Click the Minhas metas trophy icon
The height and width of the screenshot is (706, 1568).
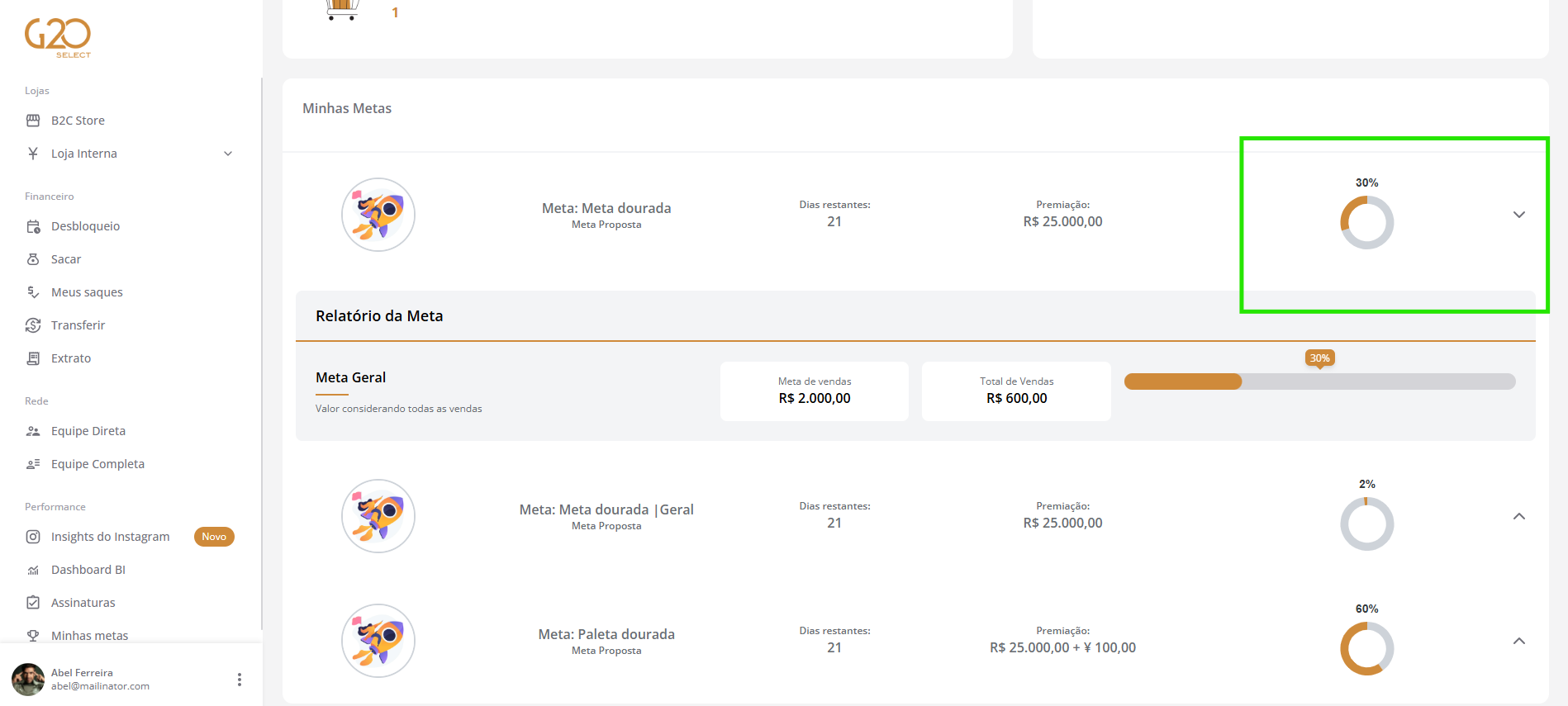pos(33,636)
